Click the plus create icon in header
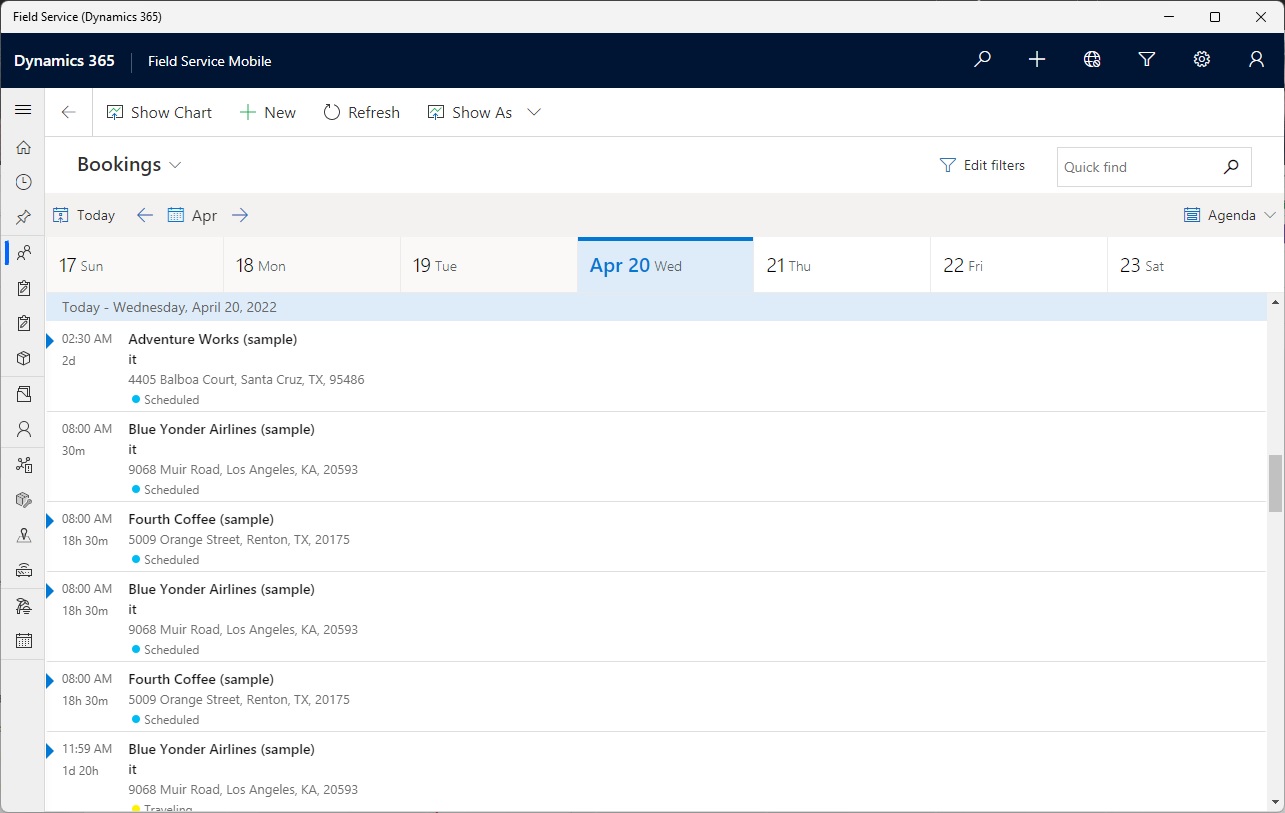The image size is (1285, 813). (x=1037, y=60)
